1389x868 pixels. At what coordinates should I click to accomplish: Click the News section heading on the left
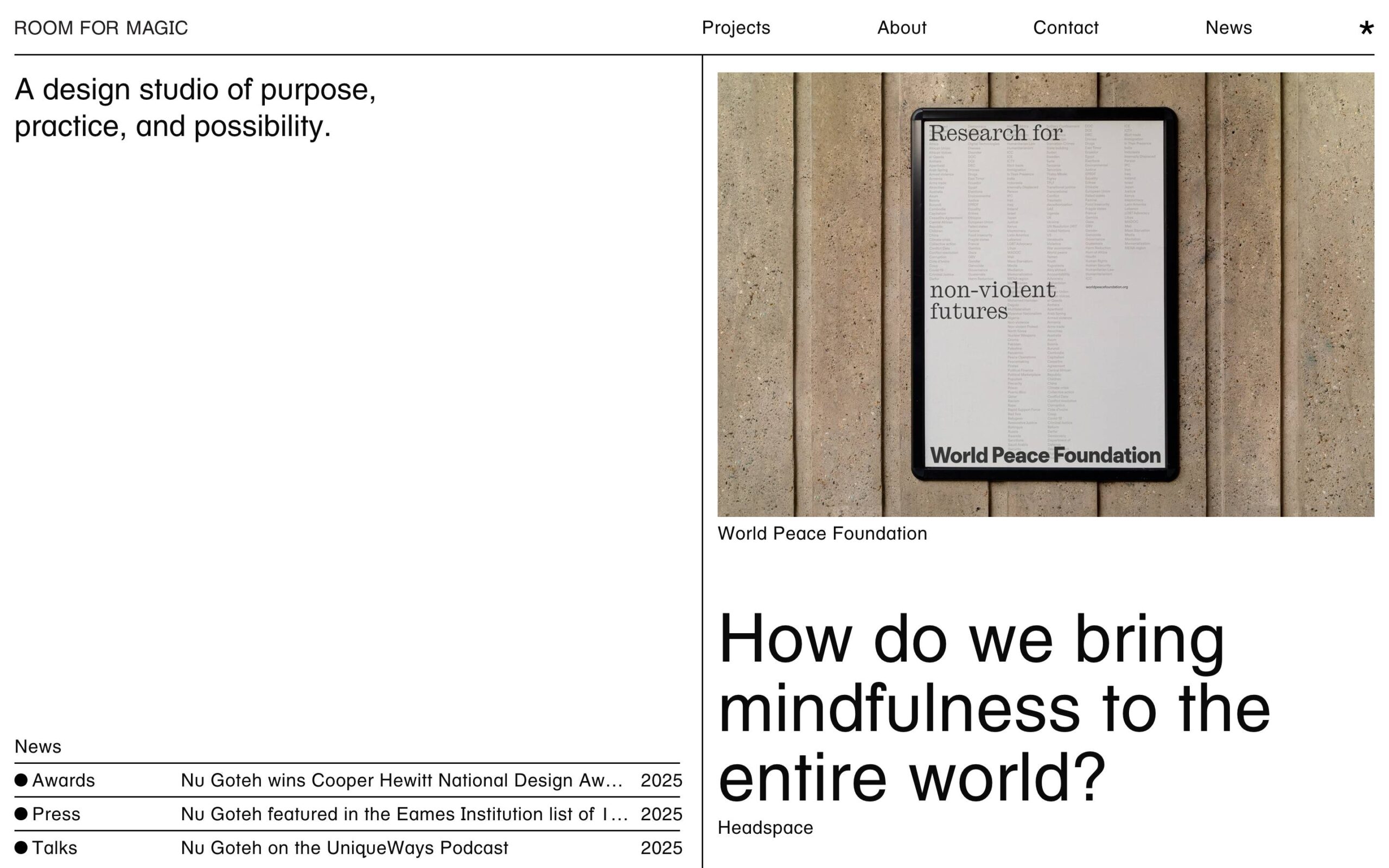coord(38,746)
